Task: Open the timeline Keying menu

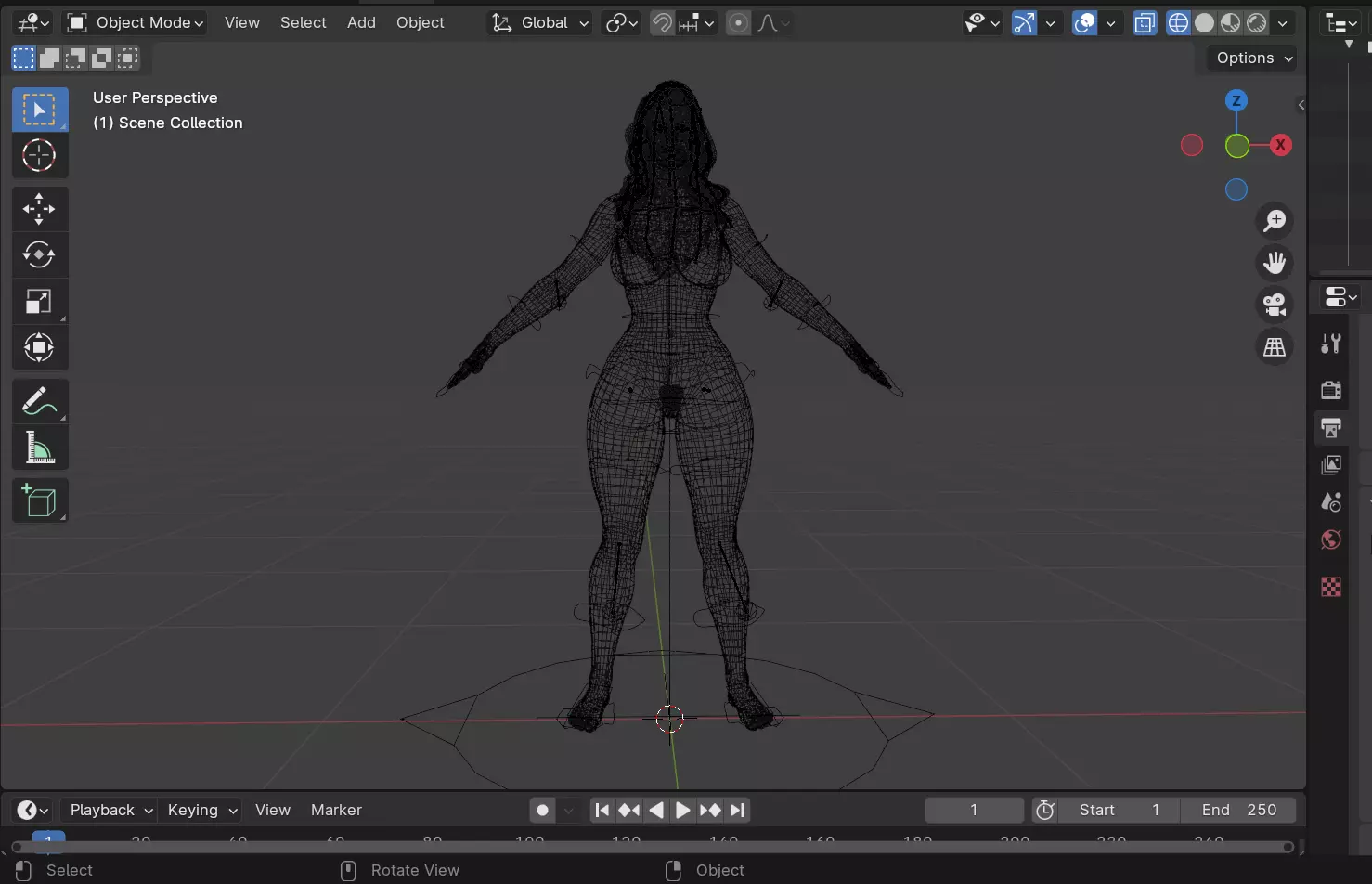Action: [201, 810]
